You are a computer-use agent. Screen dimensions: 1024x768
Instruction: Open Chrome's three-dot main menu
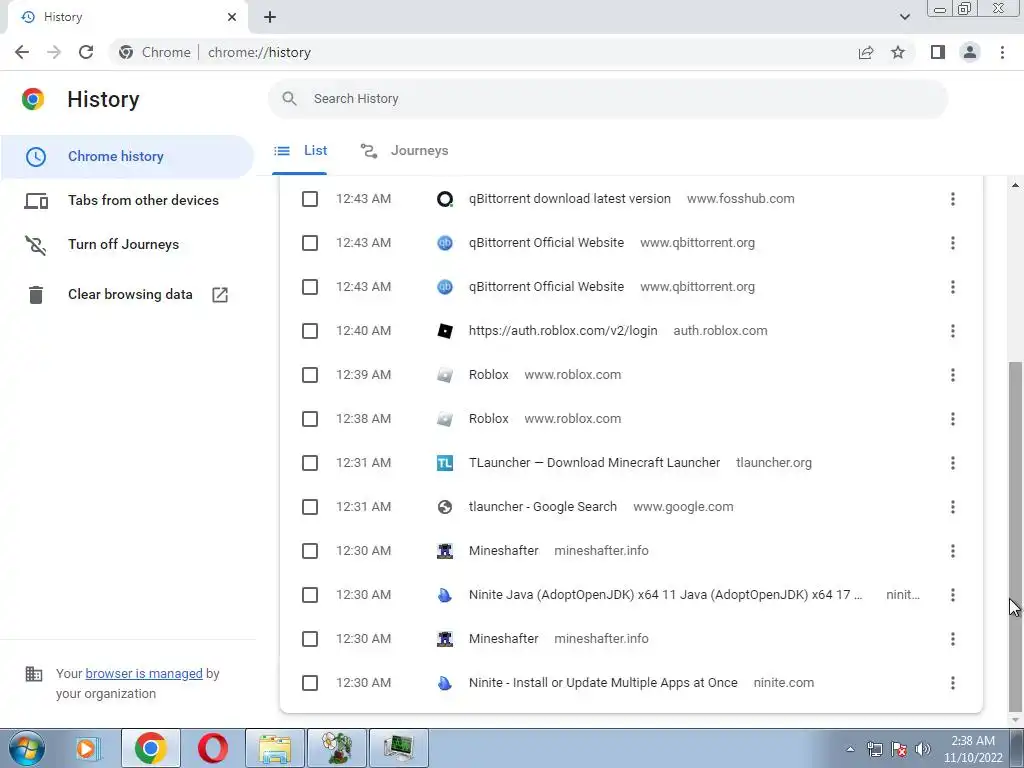click(x=1002, y=52)
